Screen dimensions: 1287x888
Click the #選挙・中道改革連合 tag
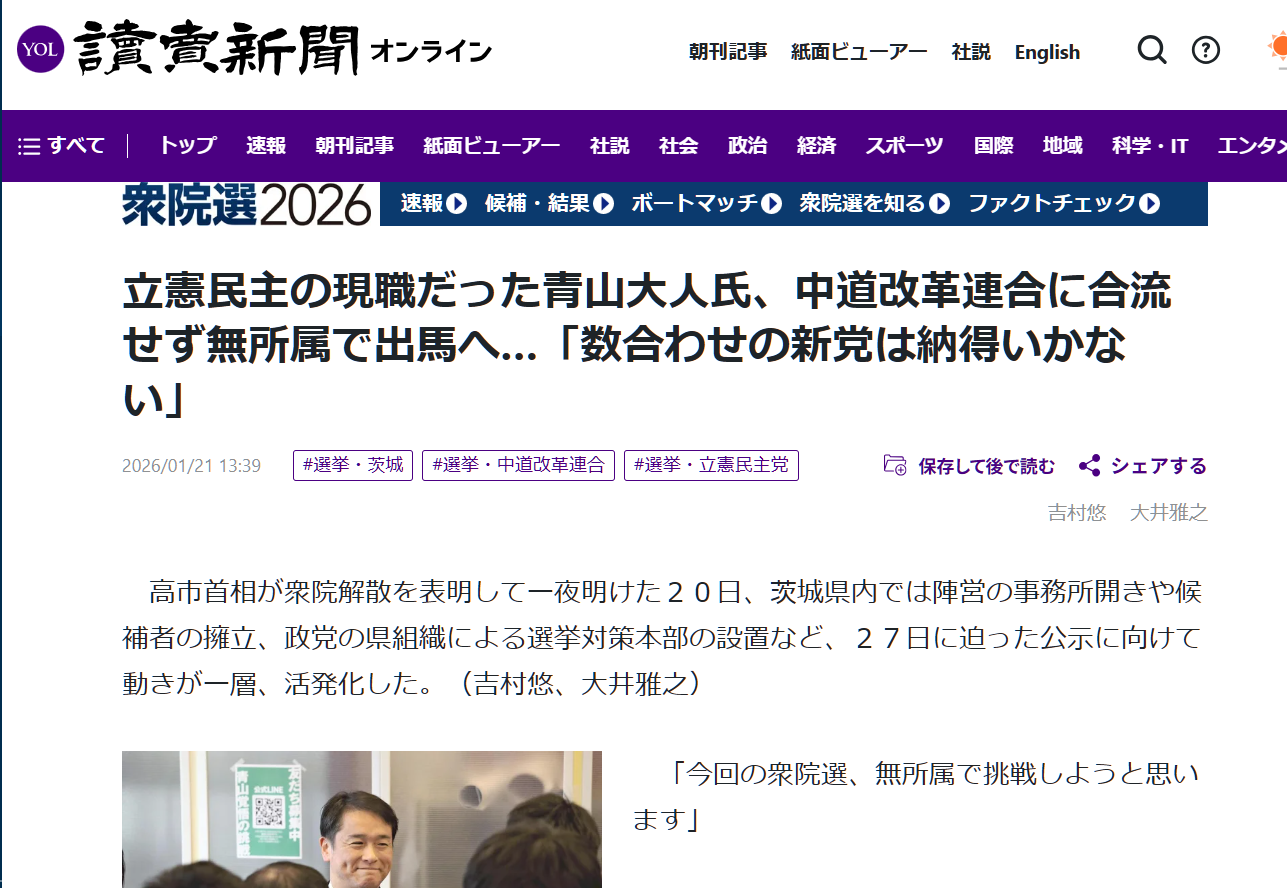click(518, 465)
